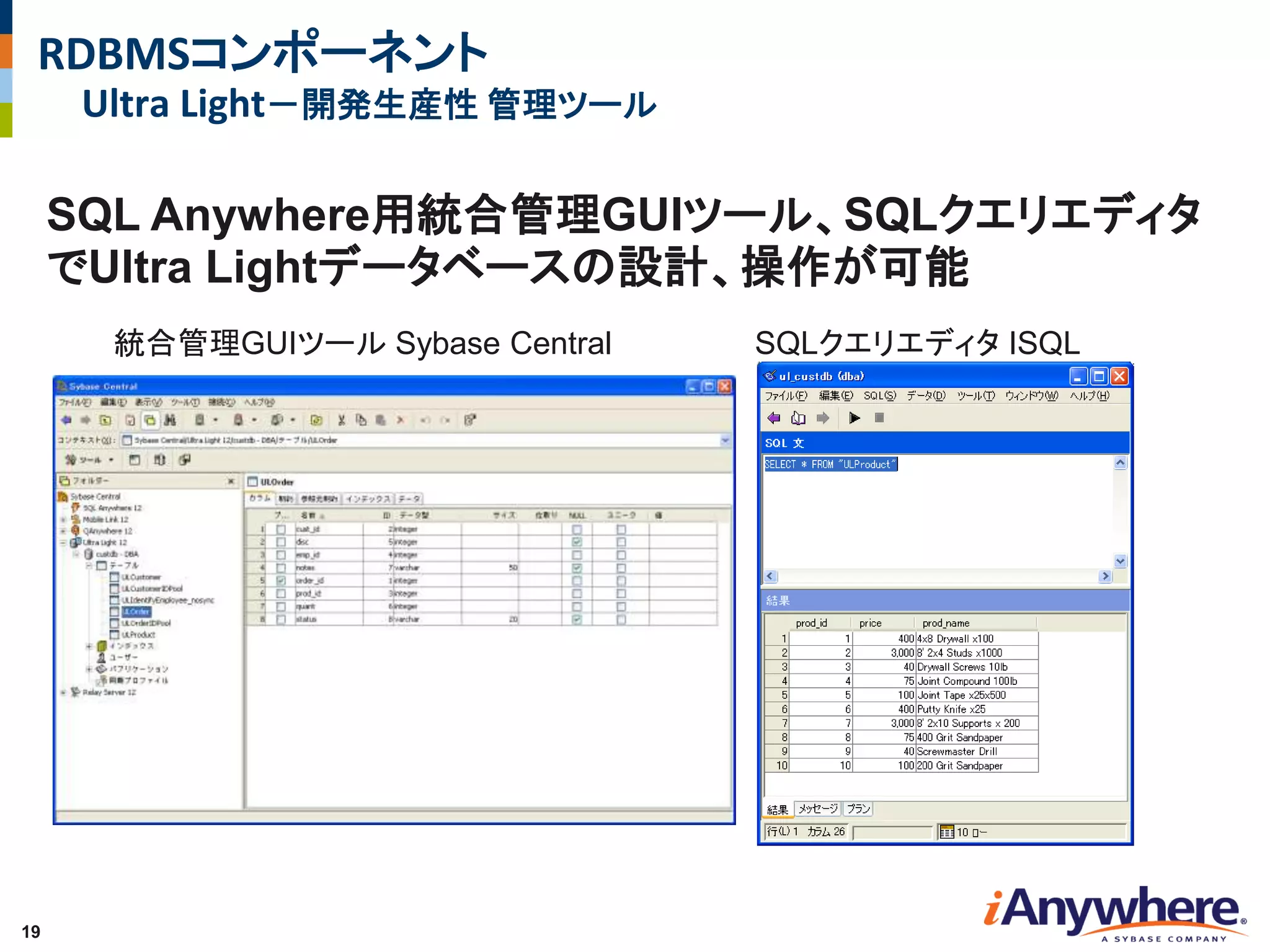Open the ファイル(F) menu in ISQL

pos(786,395)
